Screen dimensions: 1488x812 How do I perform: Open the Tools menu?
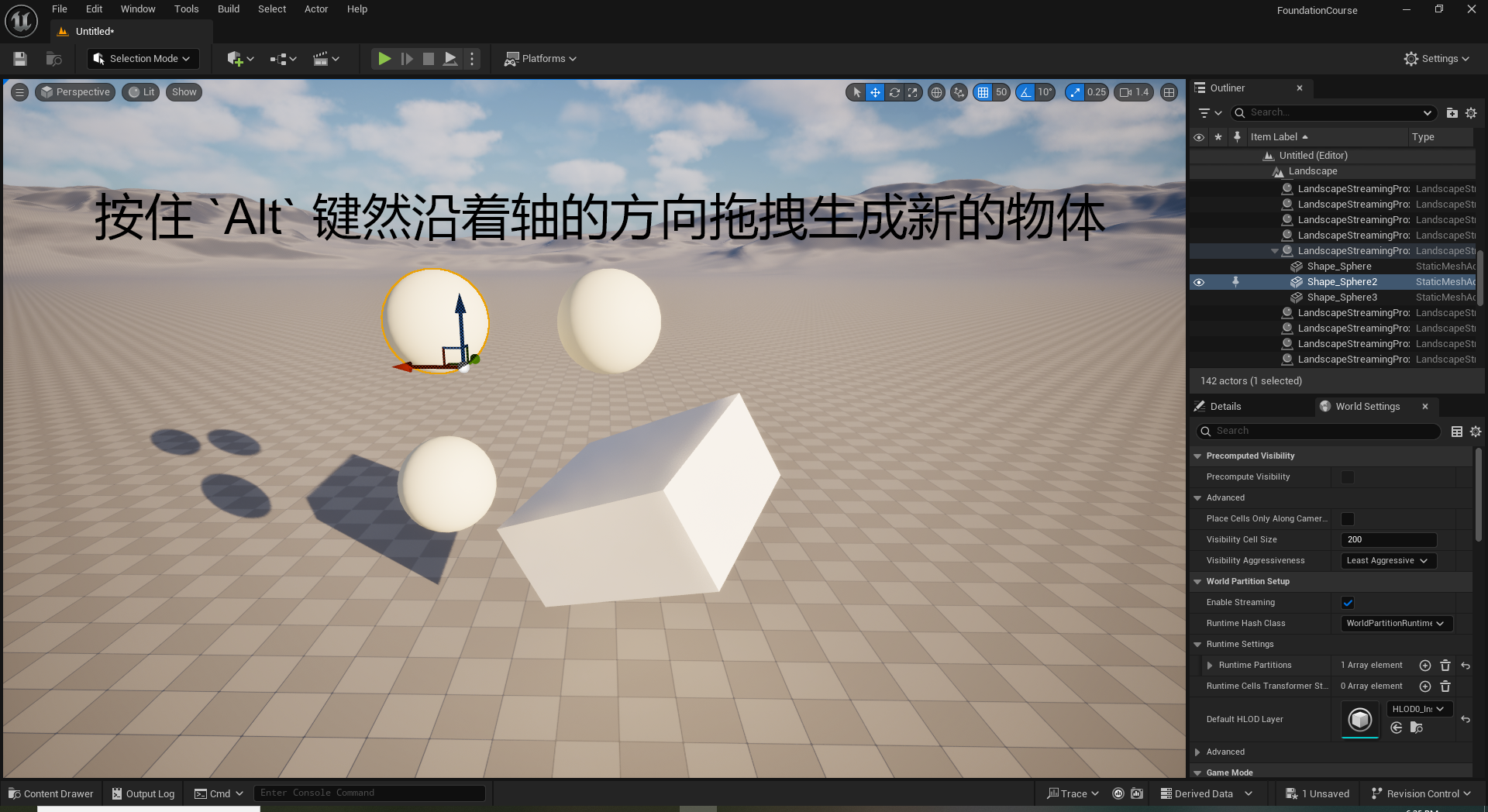coord(186,9)
